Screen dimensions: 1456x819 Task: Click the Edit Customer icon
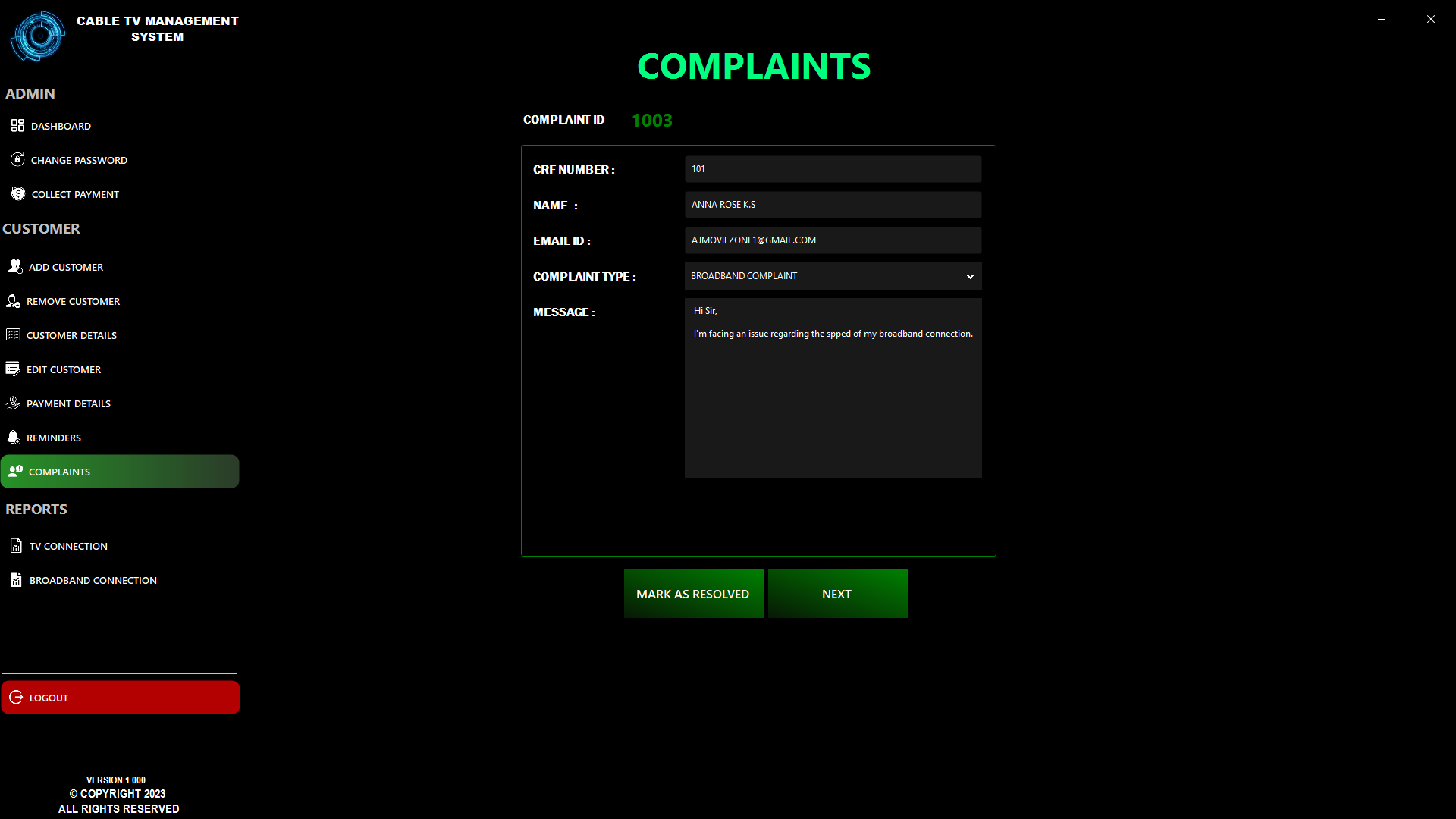(13, 369)
